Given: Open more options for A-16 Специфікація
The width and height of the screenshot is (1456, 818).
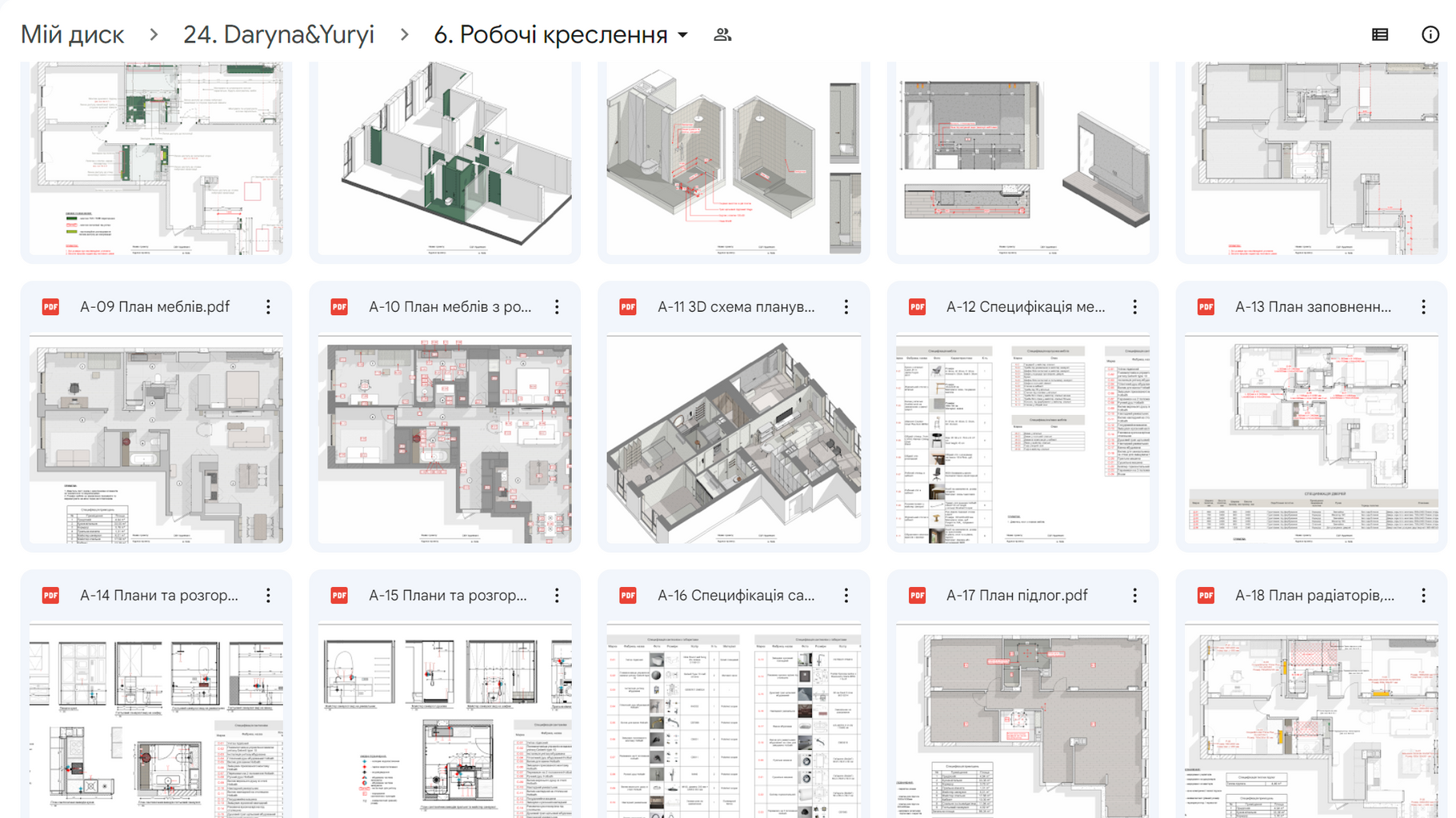Looking at the screenshot, I should point(846,596).
